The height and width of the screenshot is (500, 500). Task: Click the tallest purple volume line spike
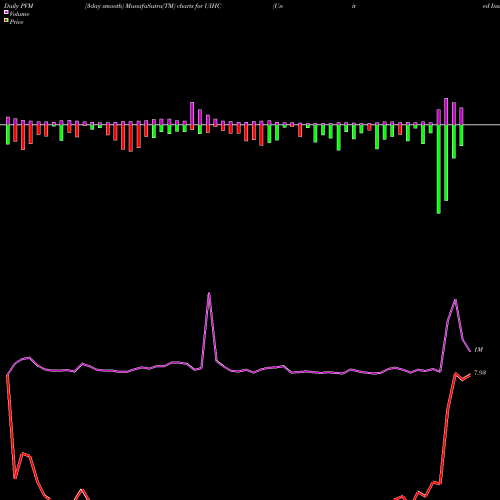(x=209, y=293)
